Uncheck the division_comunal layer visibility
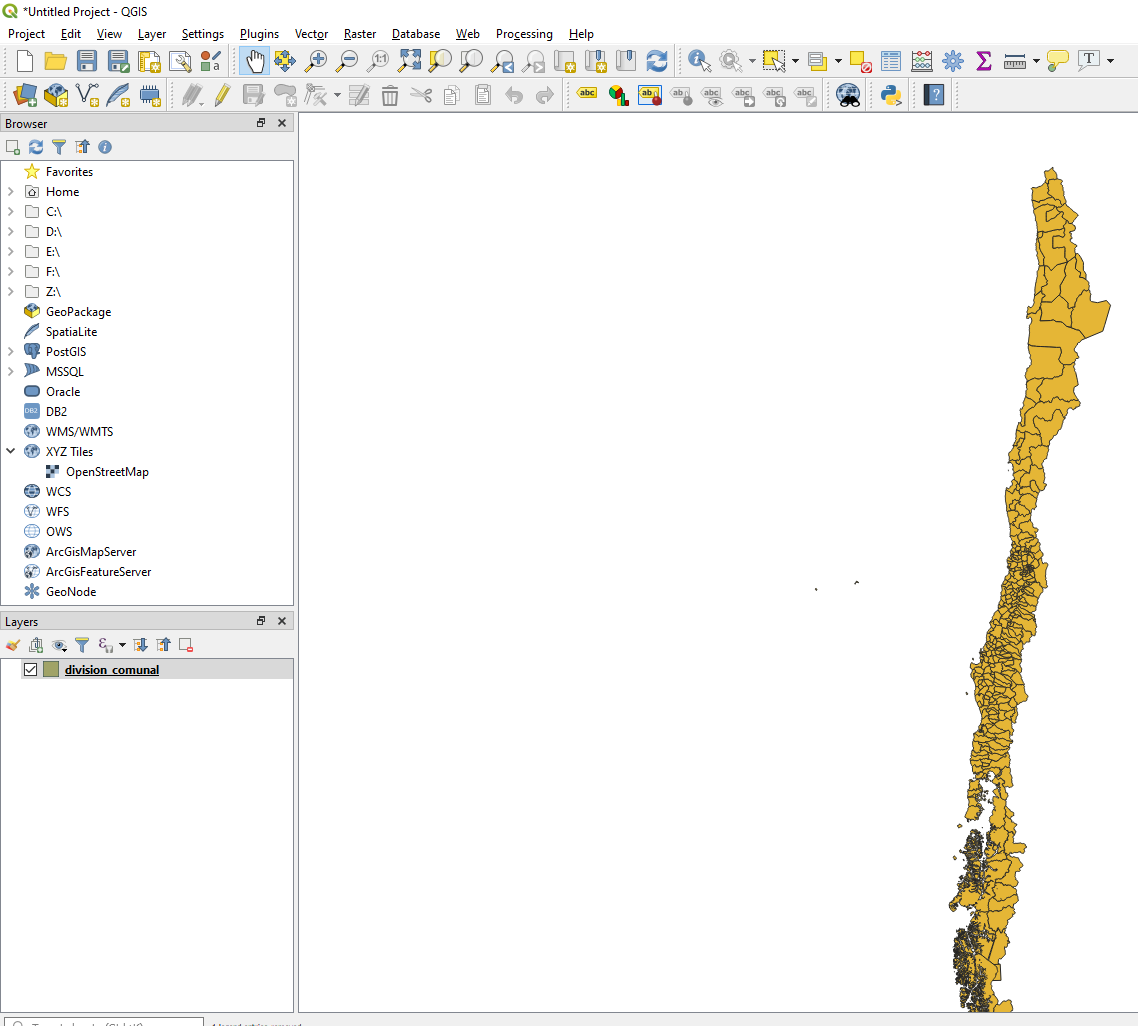The image size is (1138, 1026). pos(30,669)
